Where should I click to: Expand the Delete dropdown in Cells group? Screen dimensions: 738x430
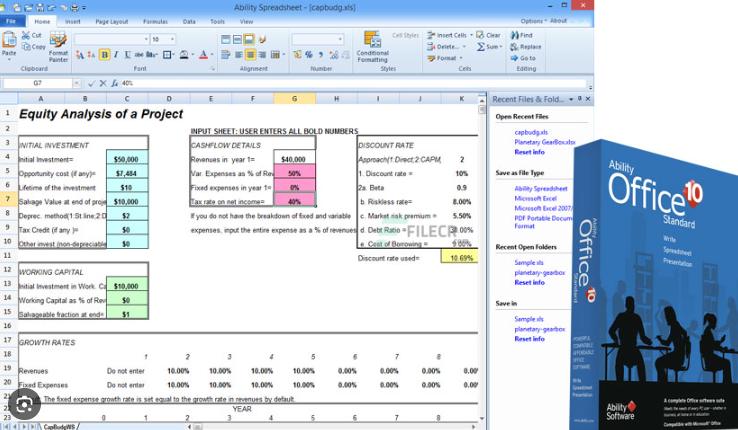(464, 47)
